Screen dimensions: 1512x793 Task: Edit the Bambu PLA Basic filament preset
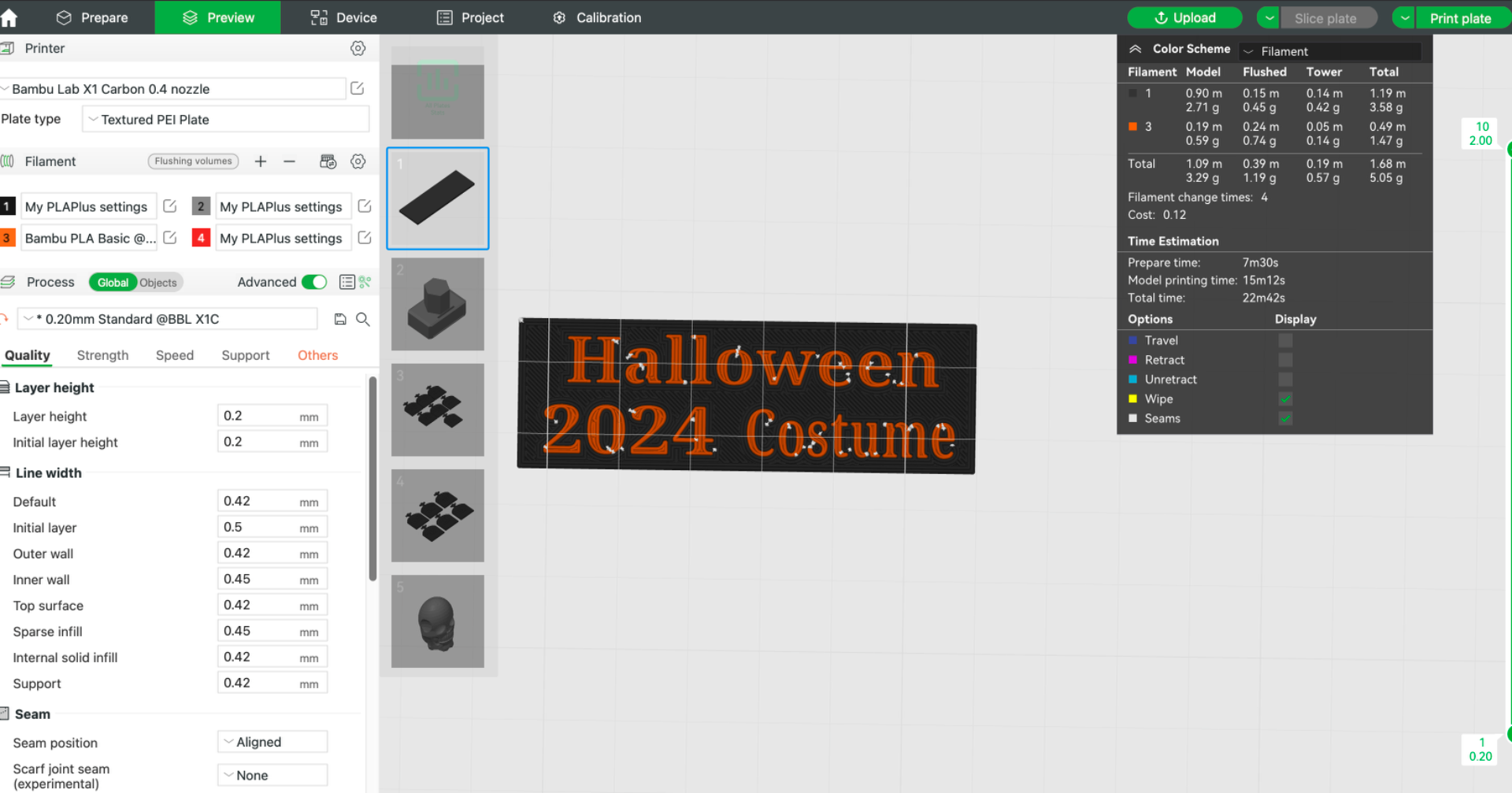click(x=170, y=238)
